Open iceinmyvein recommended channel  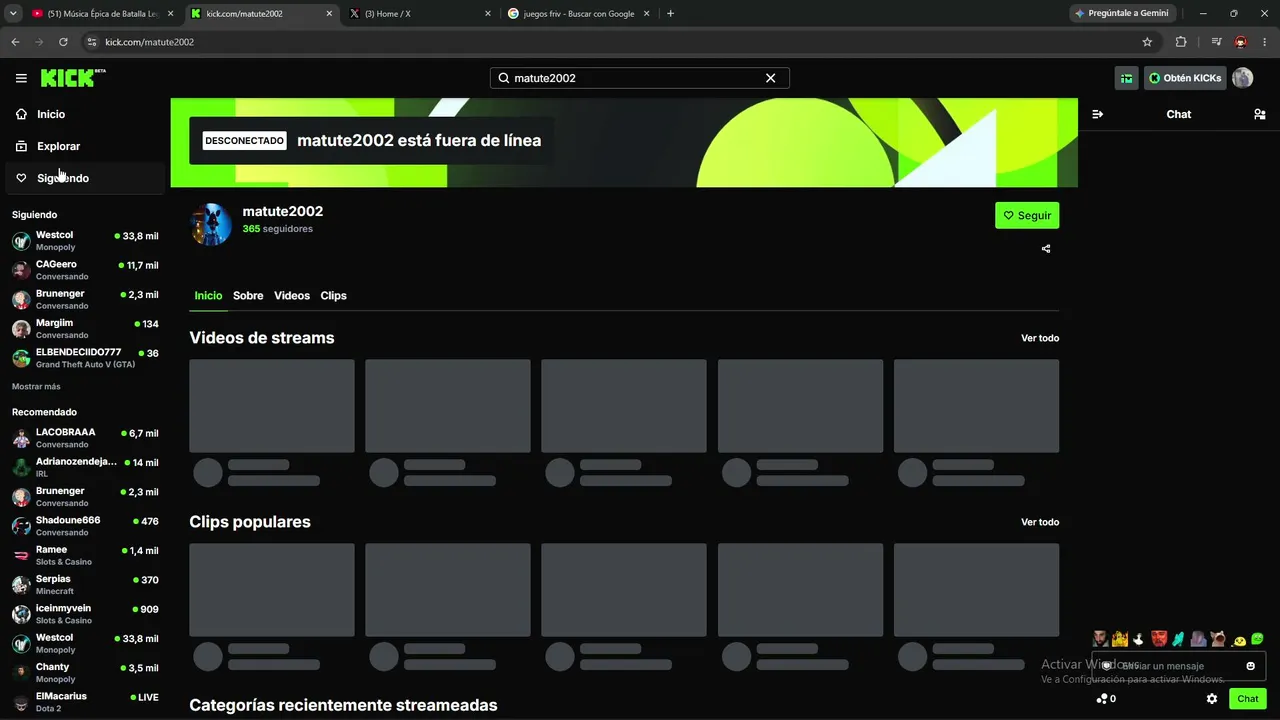click(x=85, y=614)
